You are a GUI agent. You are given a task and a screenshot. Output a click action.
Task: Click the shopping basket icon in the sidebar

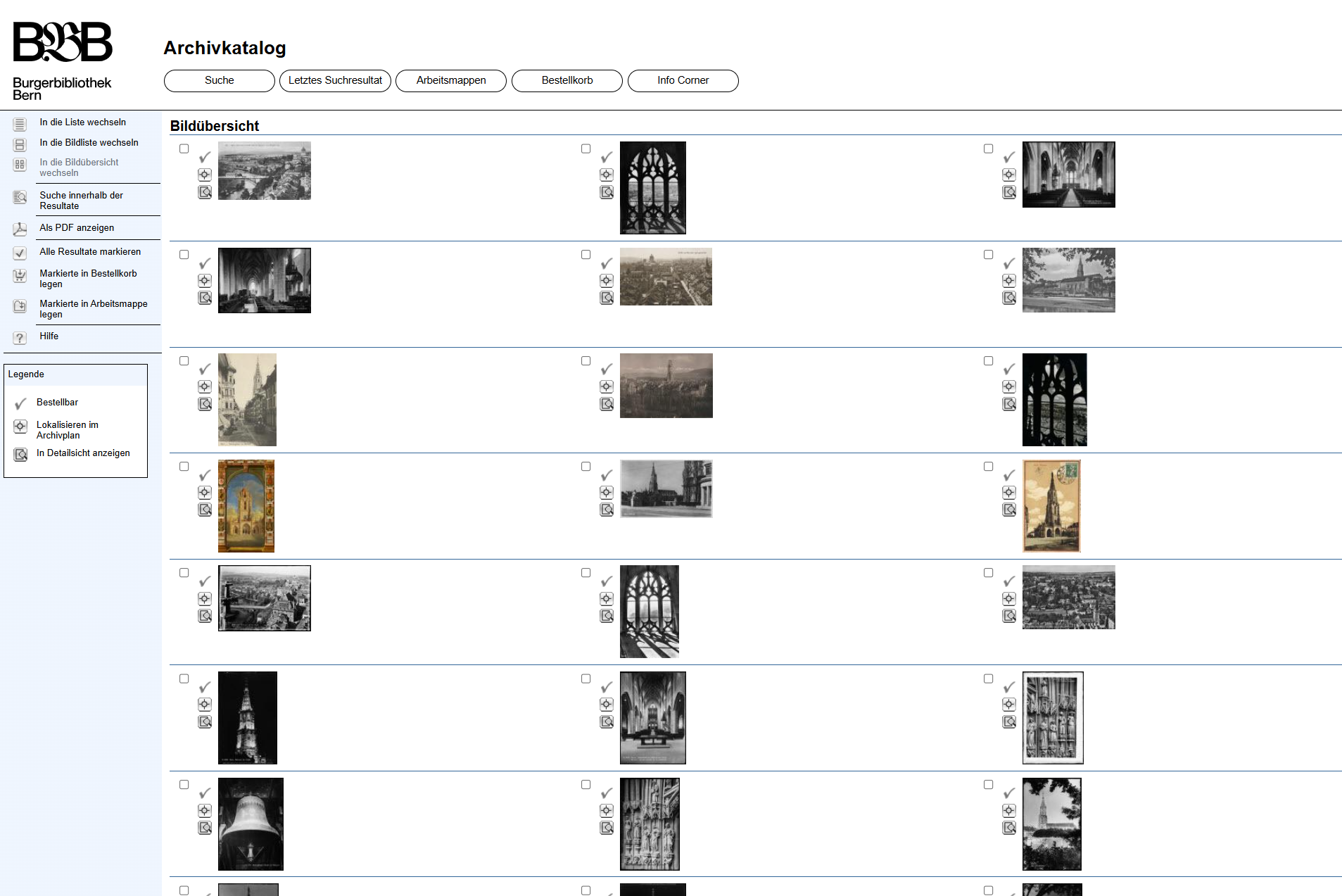point(20,276)
